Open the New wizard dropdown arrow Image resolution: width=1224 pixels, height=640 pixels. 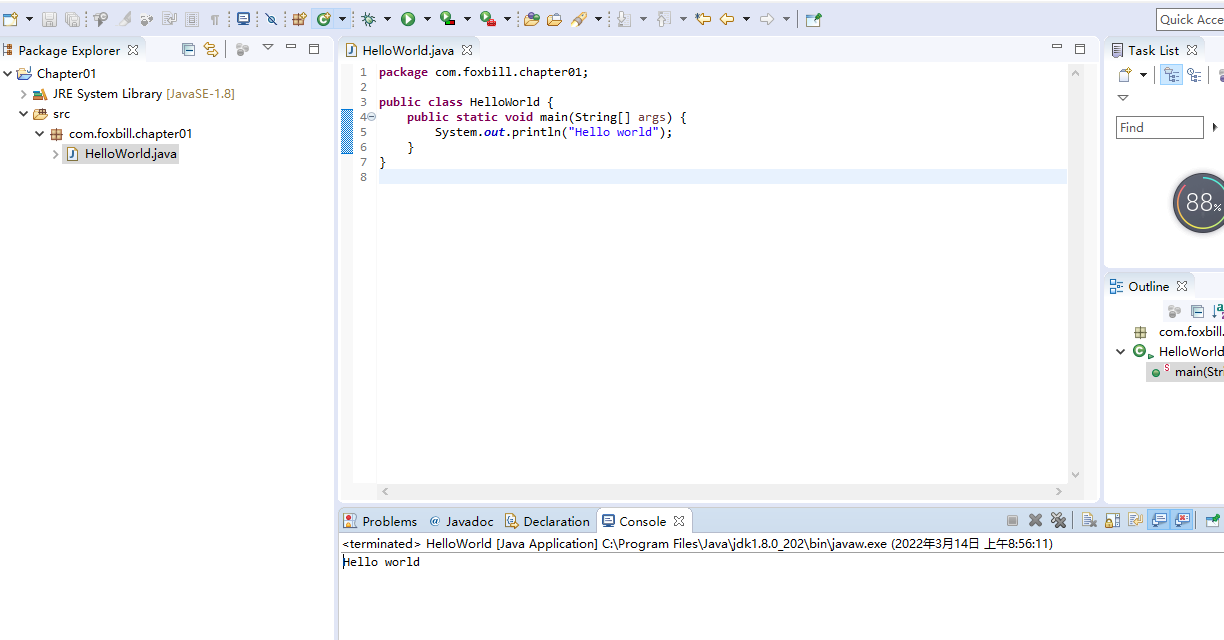(29, 19)
